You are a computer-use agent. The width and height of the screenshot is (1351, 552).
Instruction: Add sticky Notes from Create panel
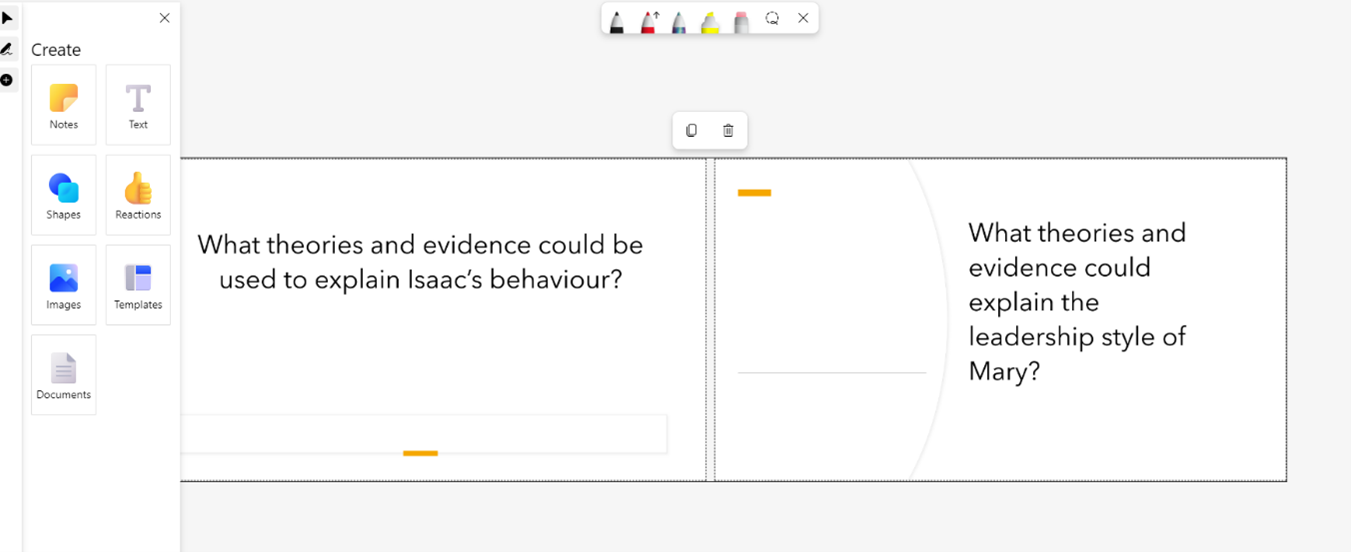[64, 105]
